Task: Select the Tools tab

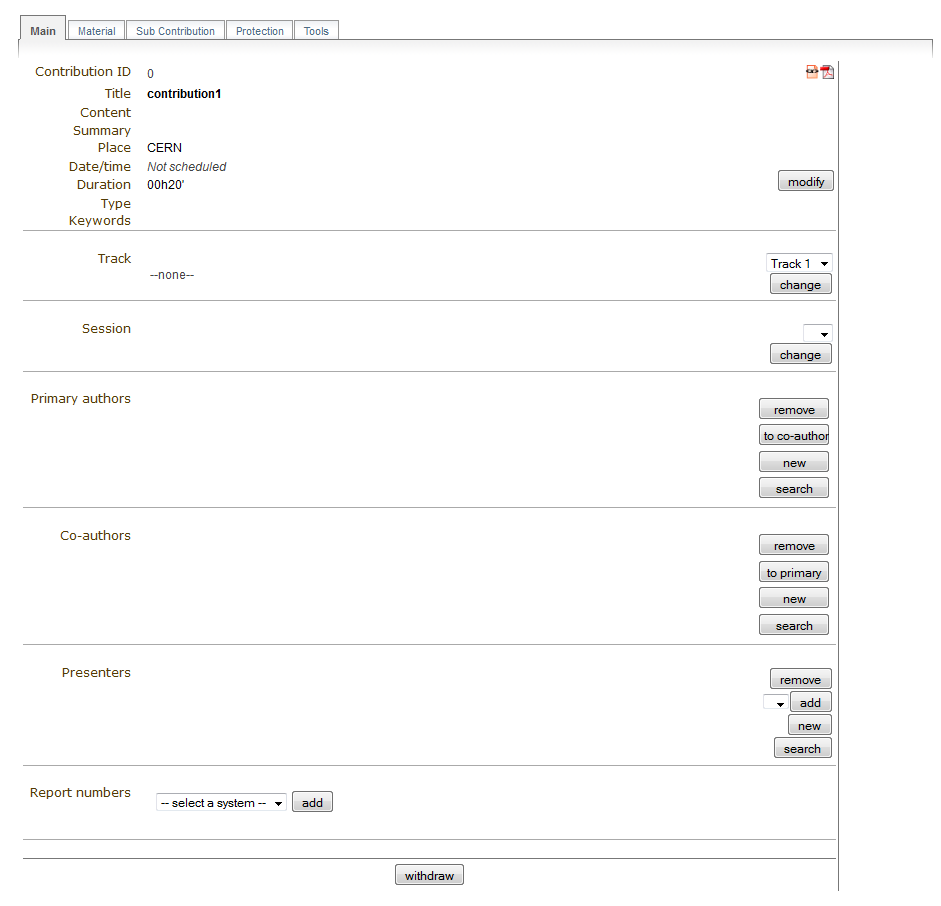Action: tap(316, 31)
